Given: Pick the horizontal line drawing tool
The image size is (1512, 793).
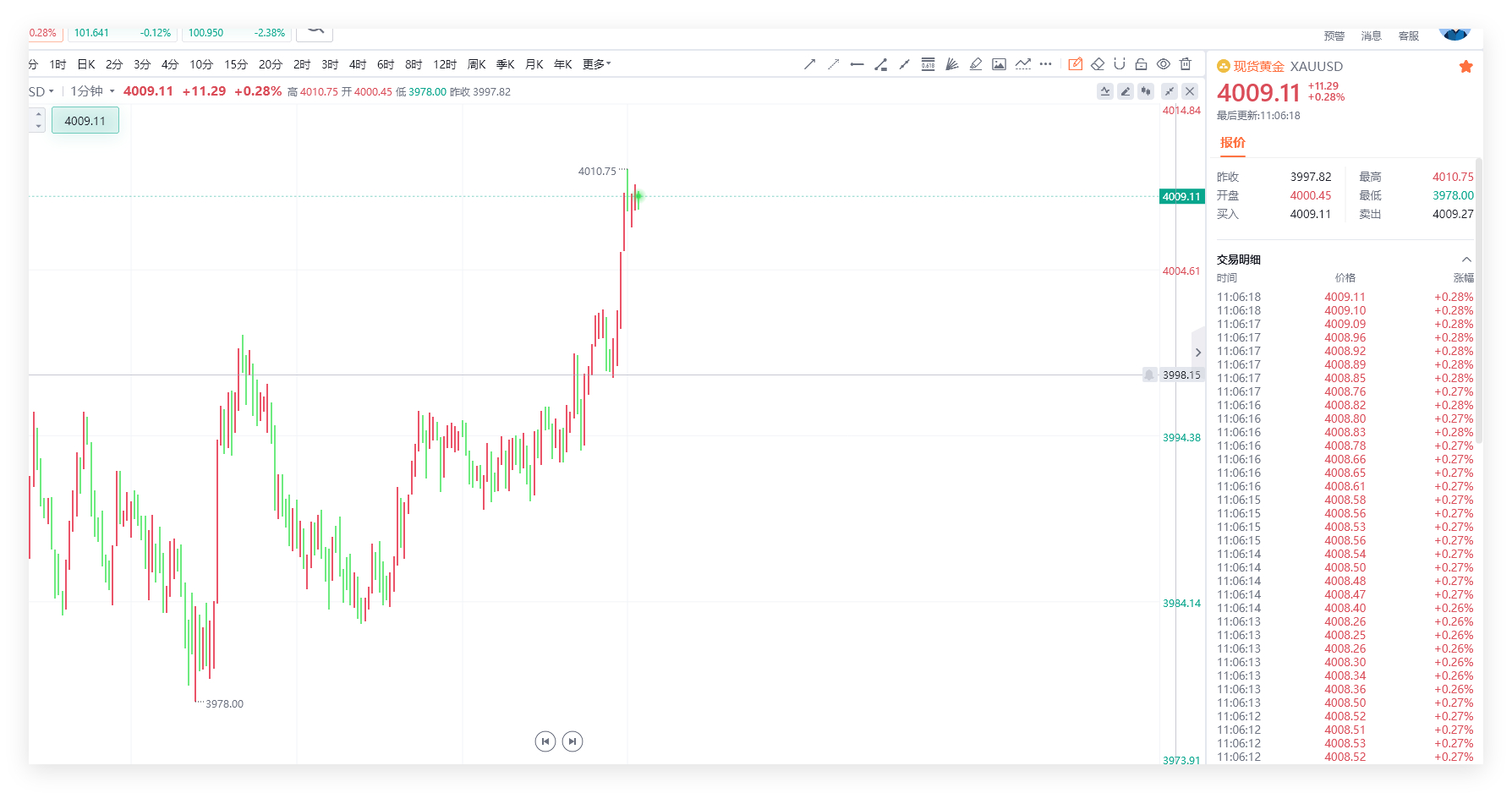Looking at the screenshot, I should 857,64.
